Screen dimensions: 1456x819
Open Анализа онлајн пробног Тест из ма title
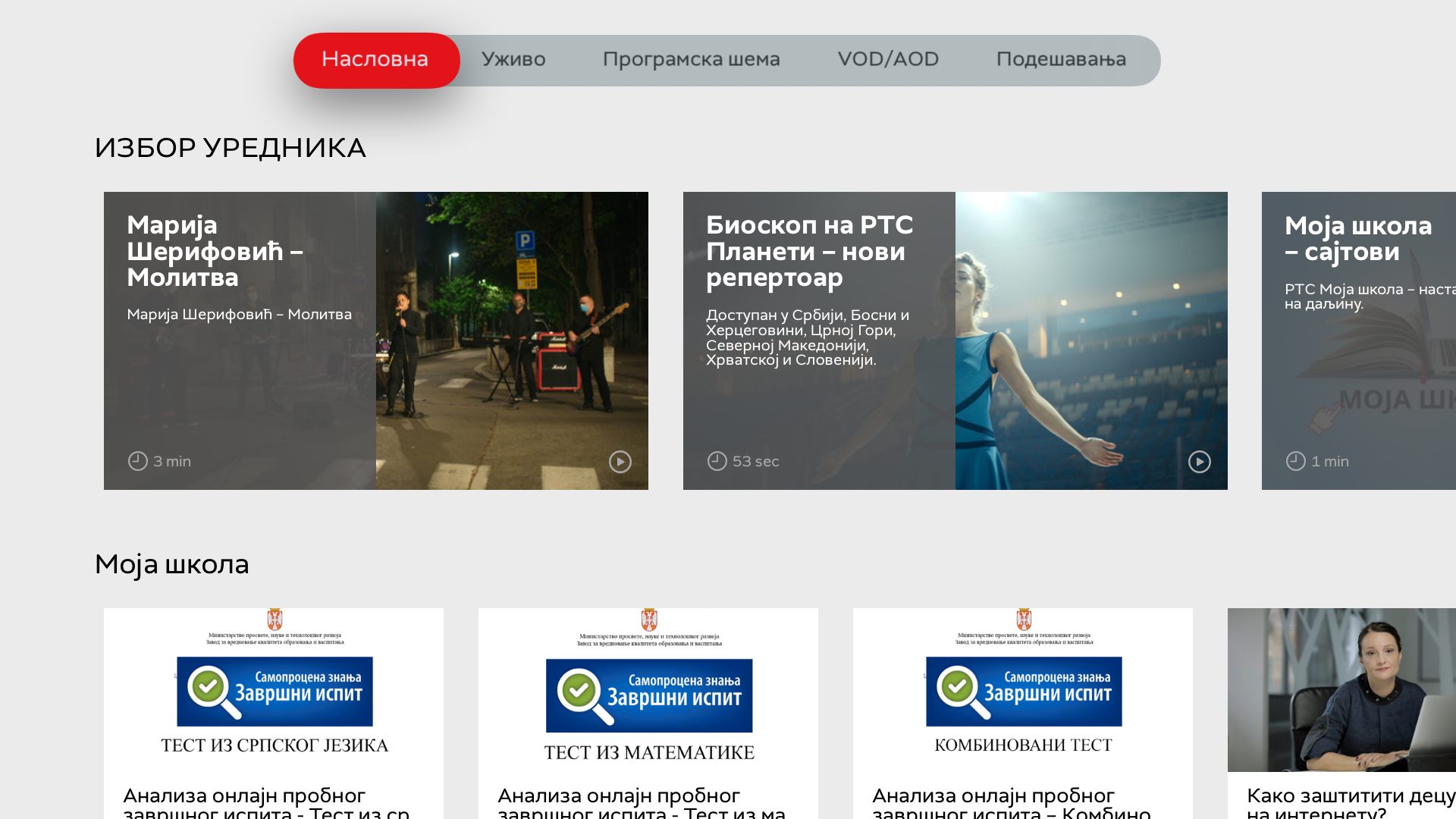click(x=642, y=804)
